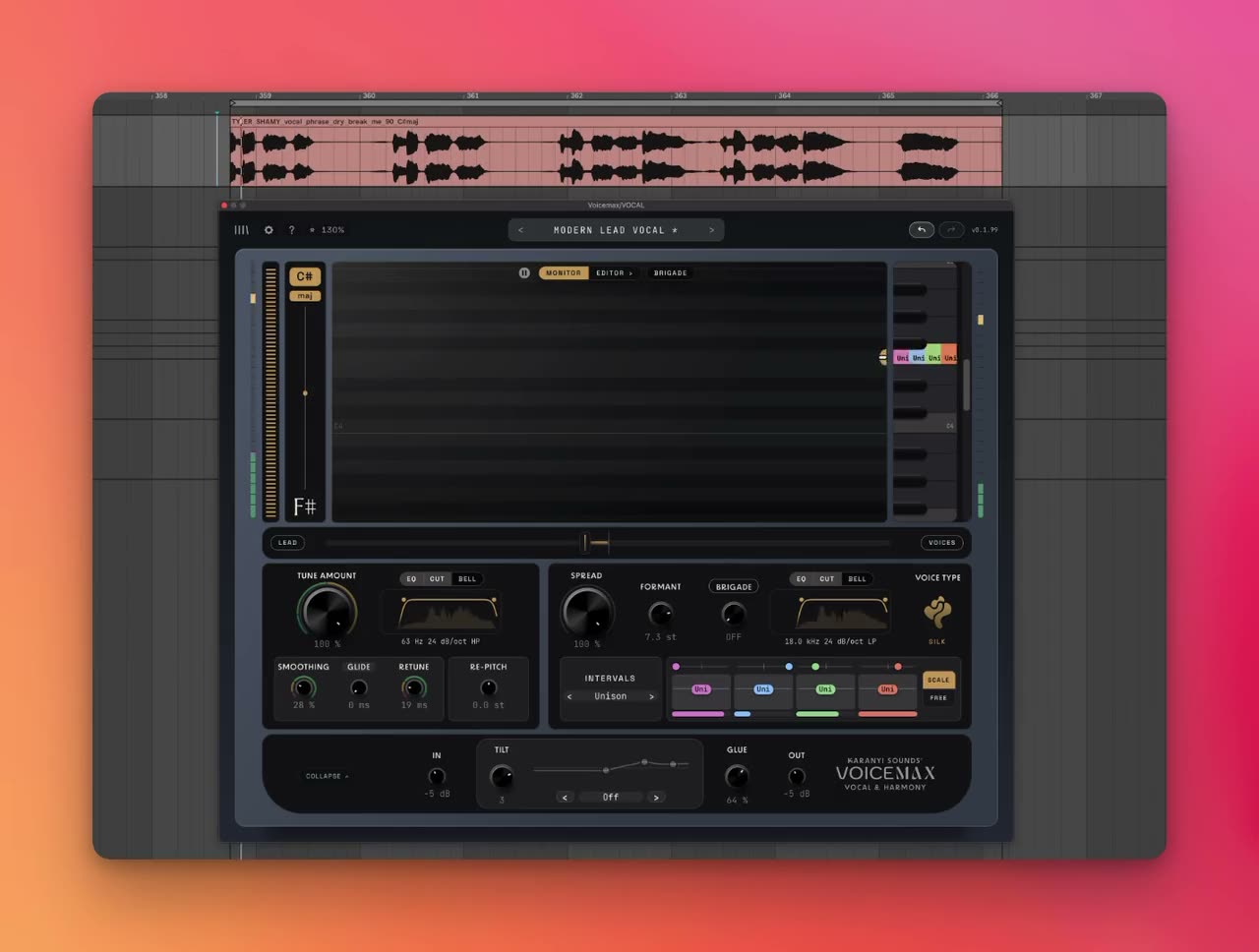The height and width of the screenshot is (952, 1259).
Task: Click the Formant knob
Action: 660,614
